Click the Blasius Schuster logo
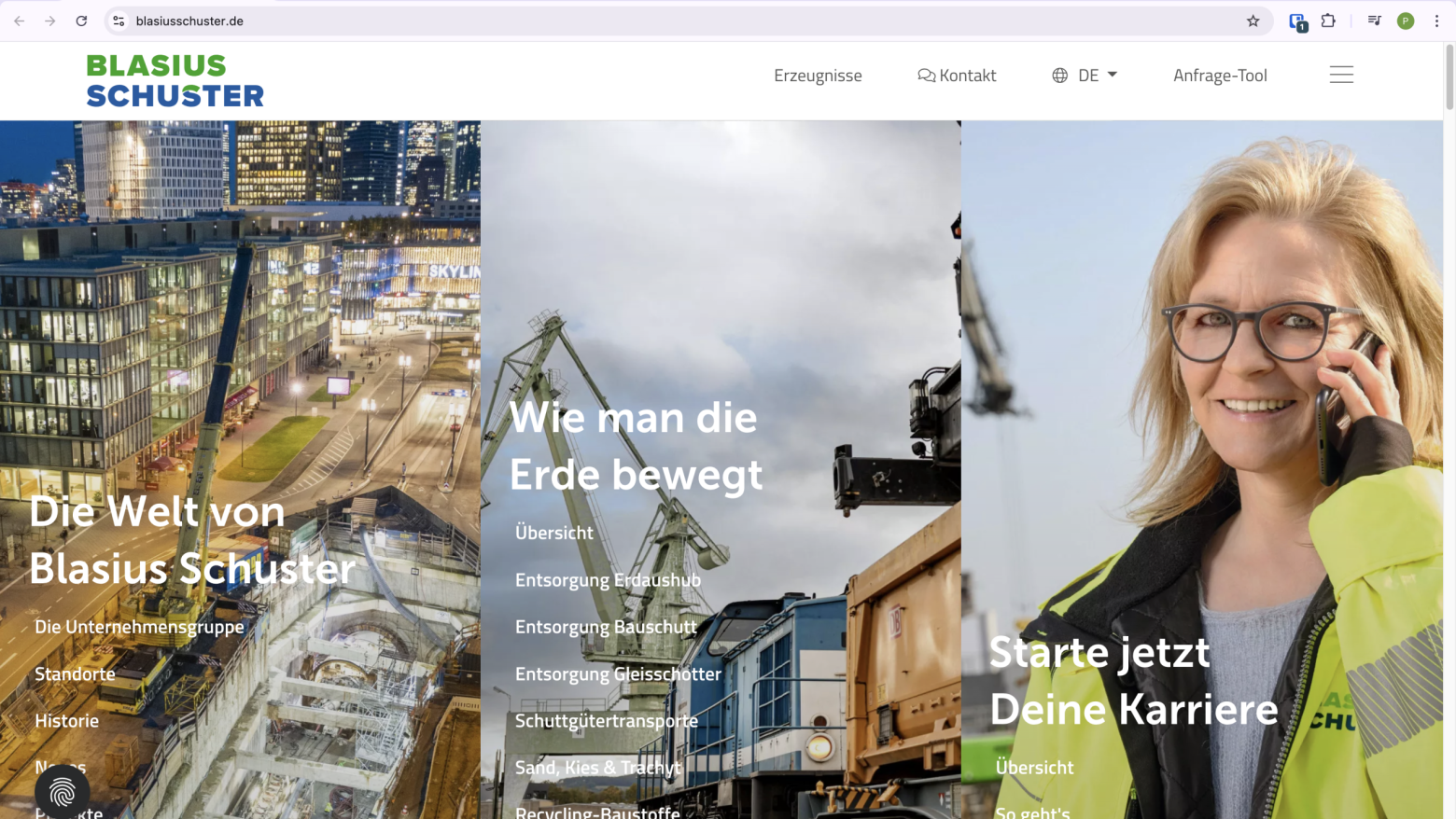This screenshot has height=819, width=1456. [x=175, y=80]
